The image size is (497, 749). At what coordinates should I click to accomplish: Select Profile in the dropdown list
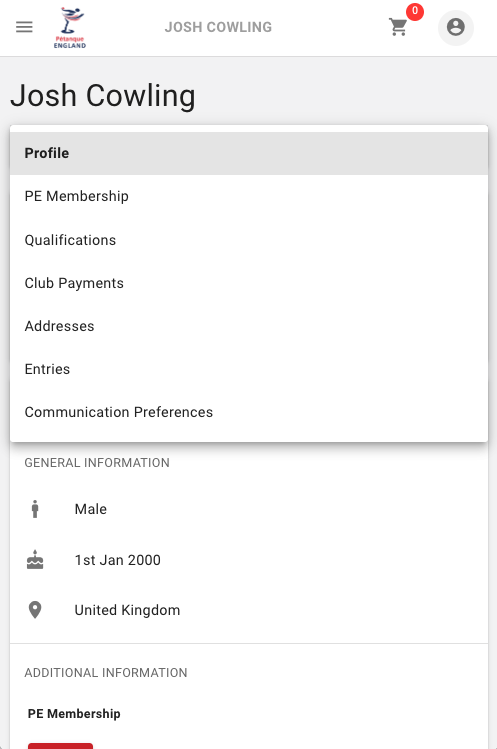click(x=249, y=153)
